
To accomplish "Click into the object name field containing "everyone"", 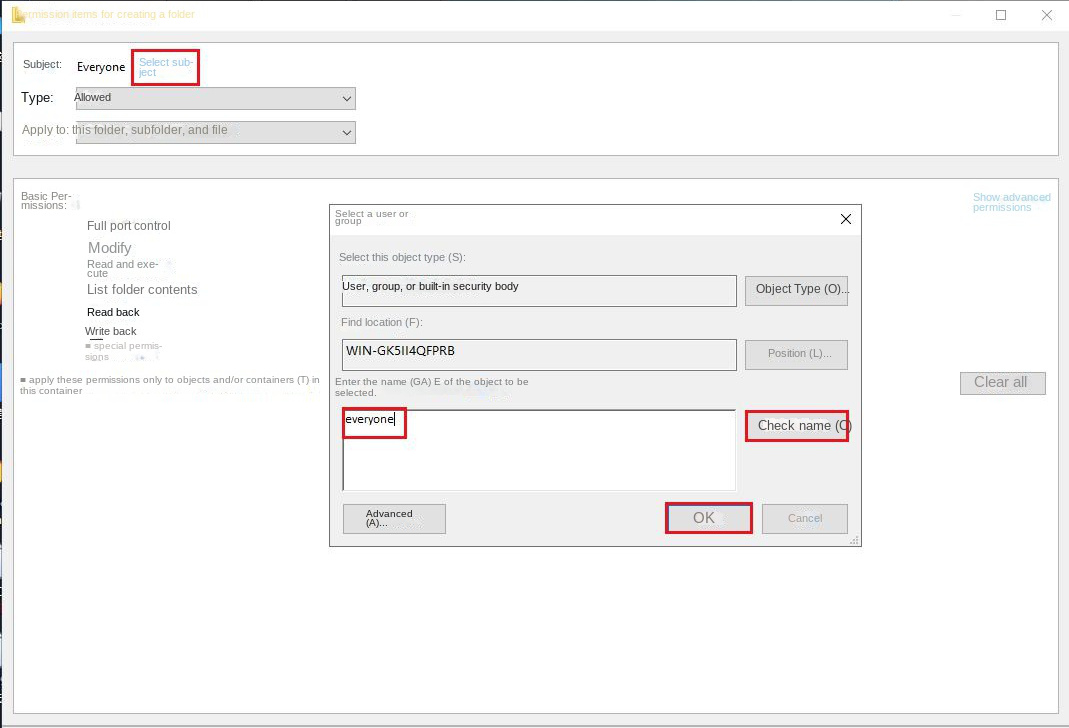I will [538, 449].
